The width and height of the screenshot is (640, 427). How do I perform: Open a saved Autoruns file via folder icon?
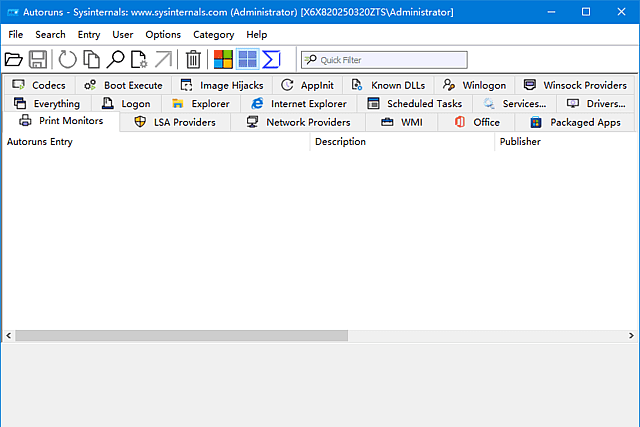click(13, 60)
